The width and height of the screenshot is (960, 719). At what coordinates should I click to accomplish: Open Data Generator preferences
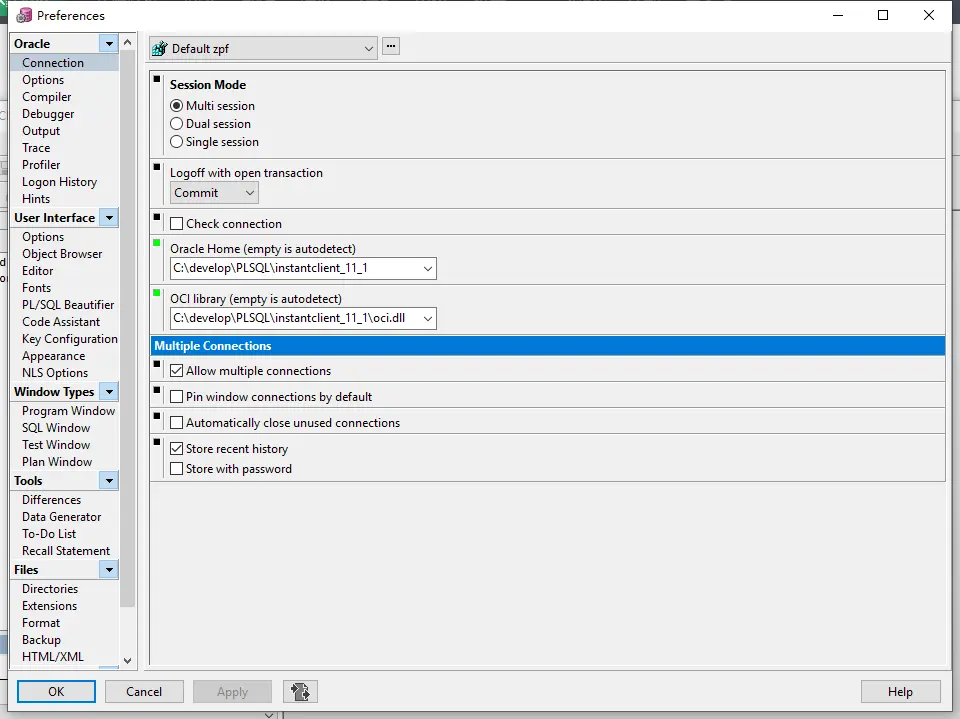coord(61,517)
